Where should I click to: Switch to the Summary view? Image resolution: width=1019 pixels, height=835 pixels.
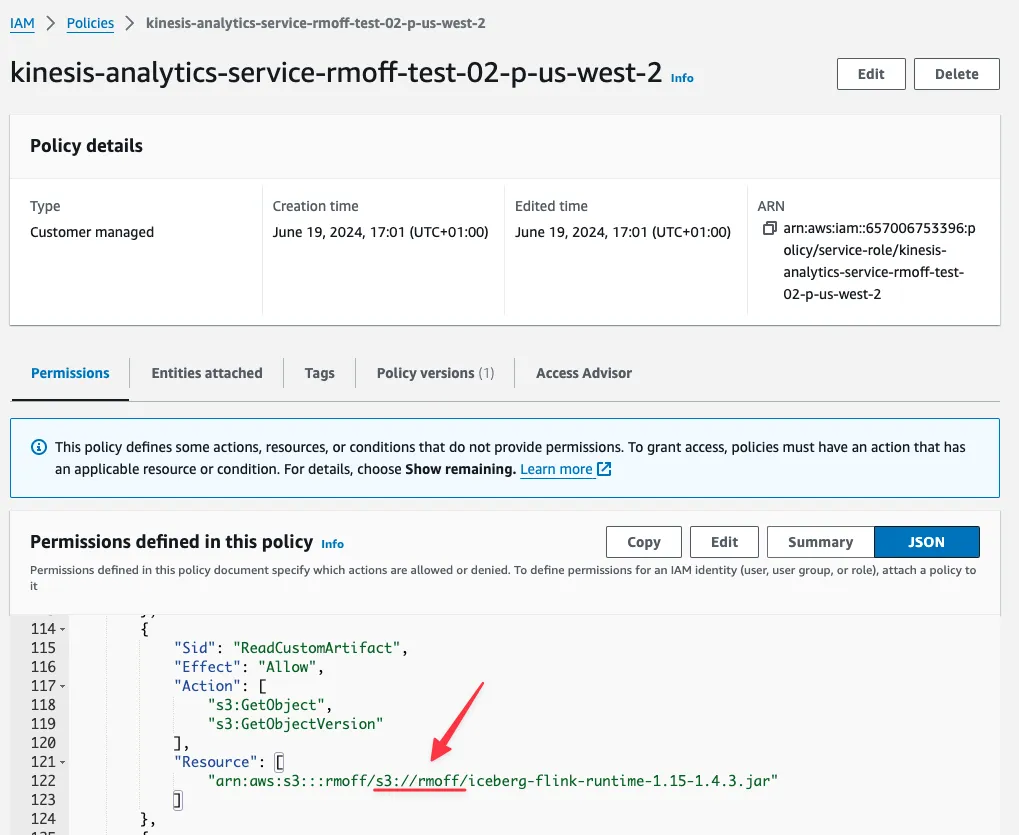pyautogui.click(x=820, y=542)
